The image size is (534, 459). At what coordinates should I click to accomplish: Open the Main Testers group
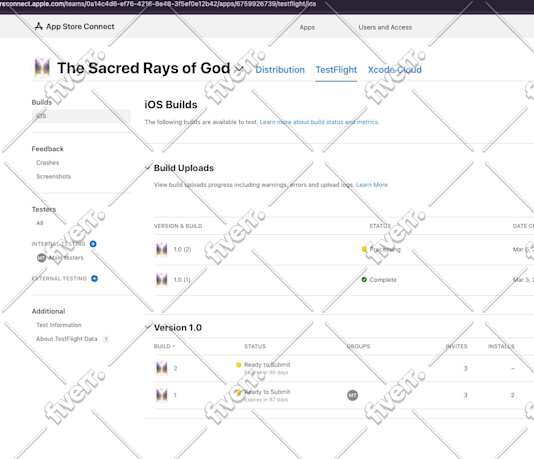tap(66, 258)
